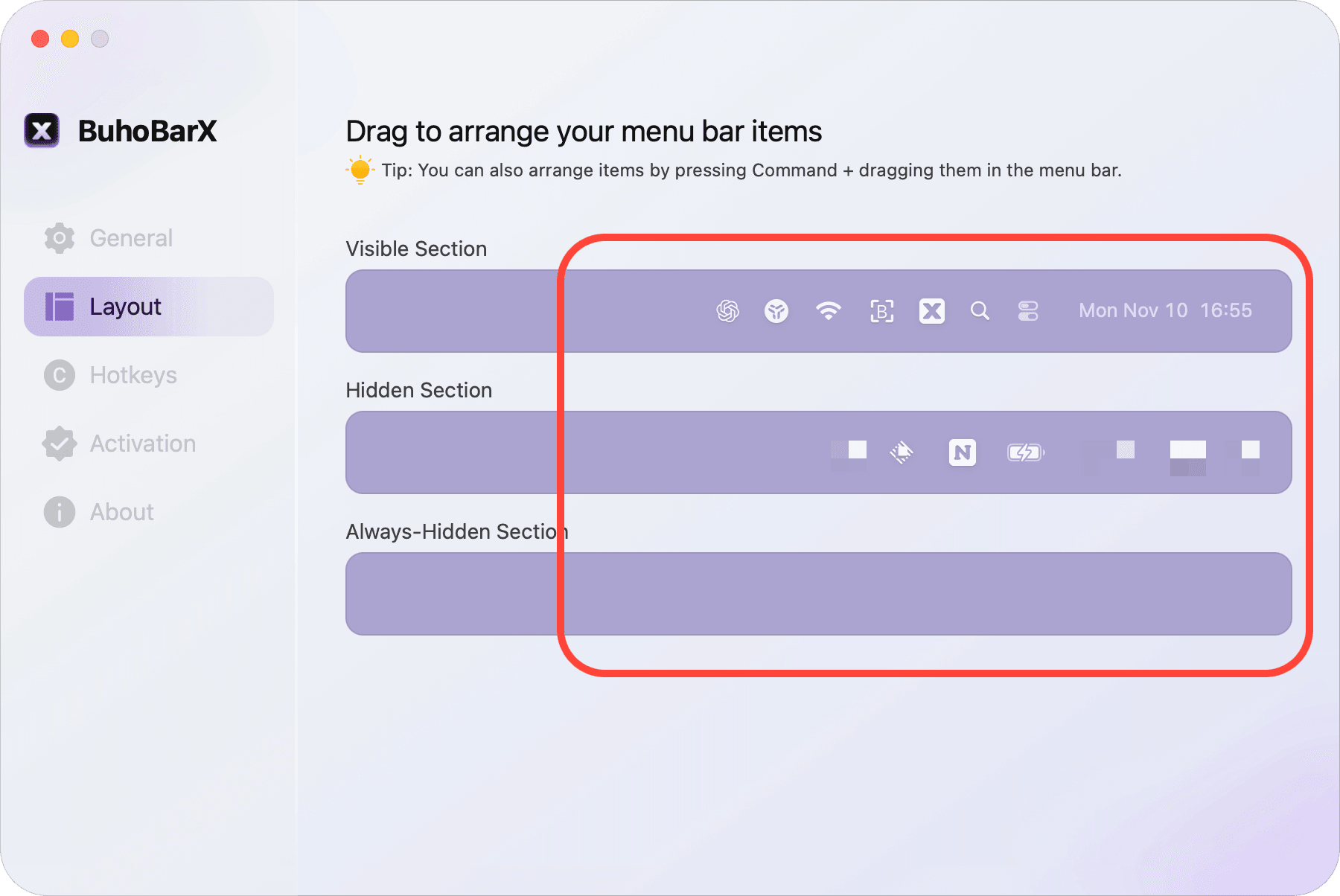
Task: Open the General settings section
Action: point(130,238)
